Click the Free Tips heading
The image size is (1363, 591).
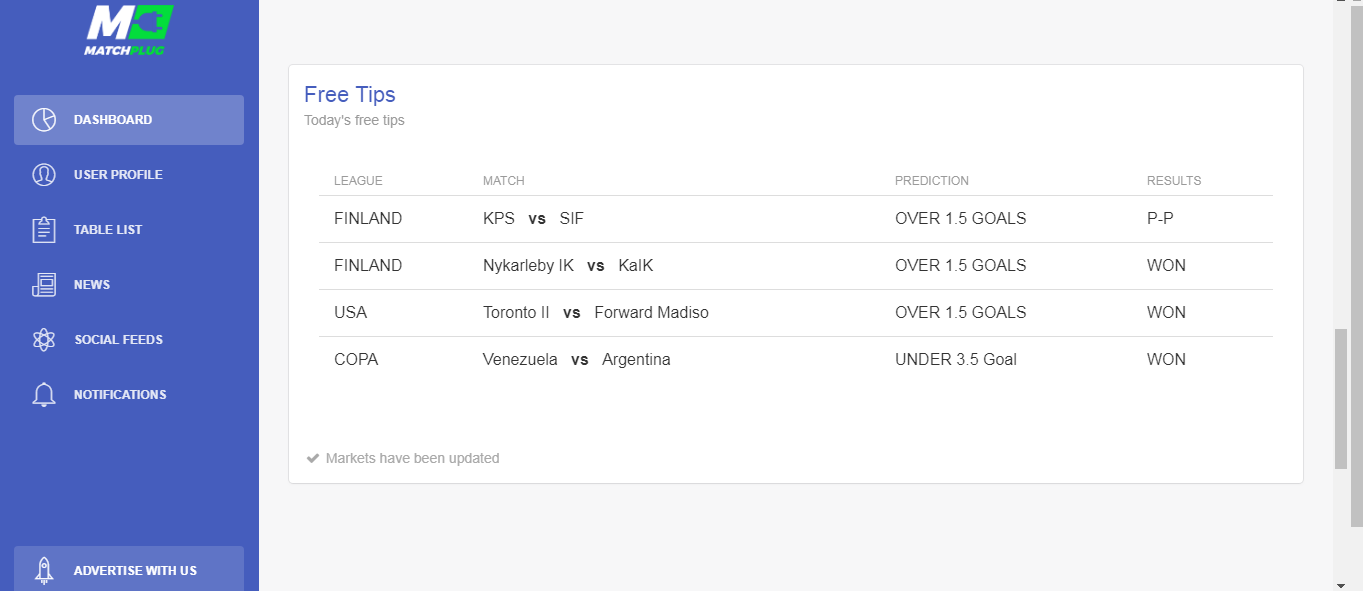click(x=350, y=94)
